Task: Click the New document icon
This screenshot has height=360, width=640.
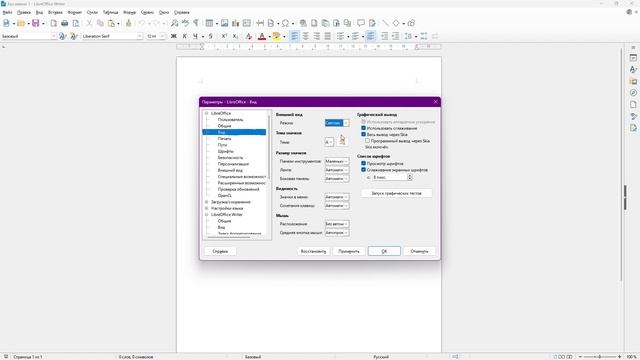Action: pos(6,23)
